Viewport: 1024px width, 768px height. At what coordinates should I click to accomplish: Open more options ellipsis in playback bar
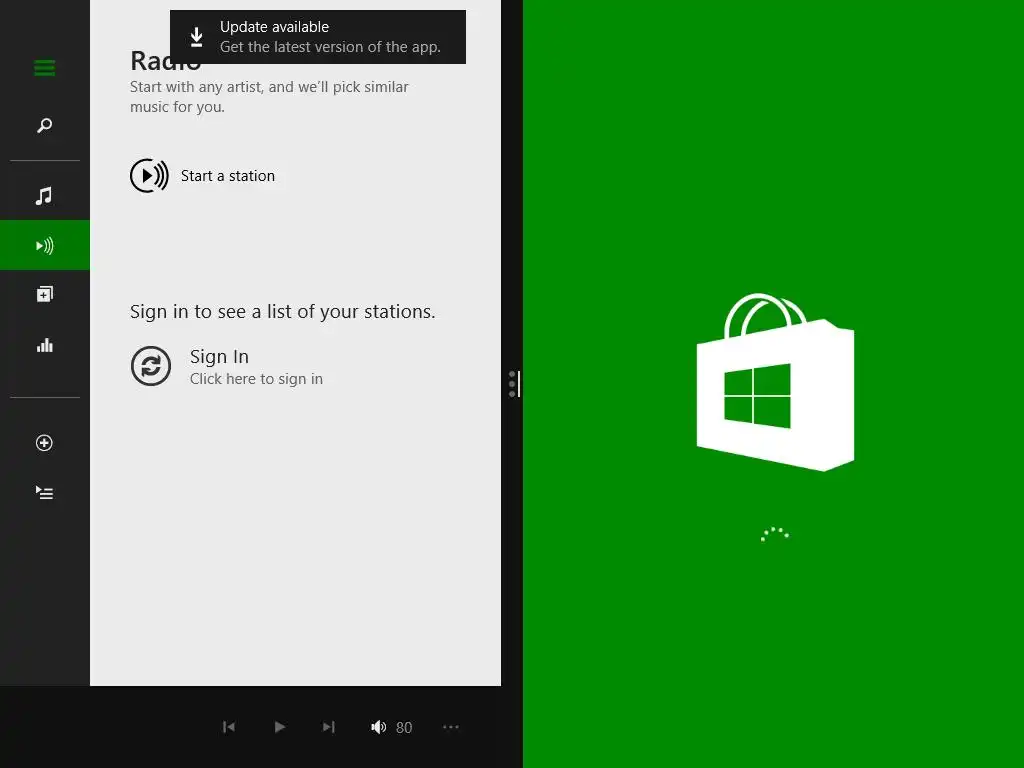click(451, 727)
